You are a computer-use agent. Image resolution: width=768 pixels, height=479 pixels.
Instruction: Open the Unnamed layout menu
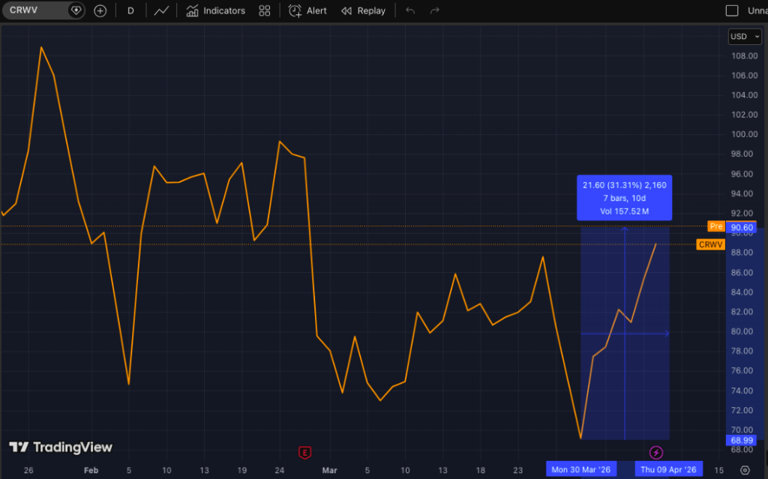tap(757, 11)
